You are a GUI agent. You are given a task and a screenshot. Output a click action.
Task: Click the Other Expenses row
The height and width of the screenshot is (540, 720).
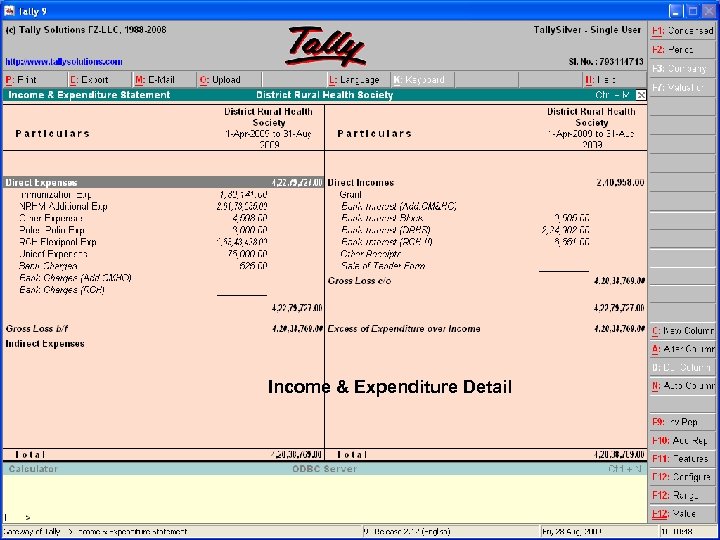[143, 219]
